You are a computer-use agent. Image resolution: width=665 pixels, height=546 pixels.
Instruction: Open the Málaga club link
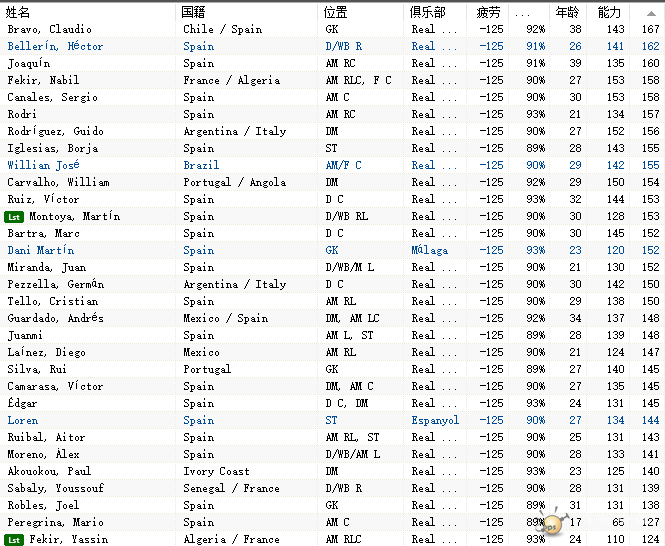[430, 250]
